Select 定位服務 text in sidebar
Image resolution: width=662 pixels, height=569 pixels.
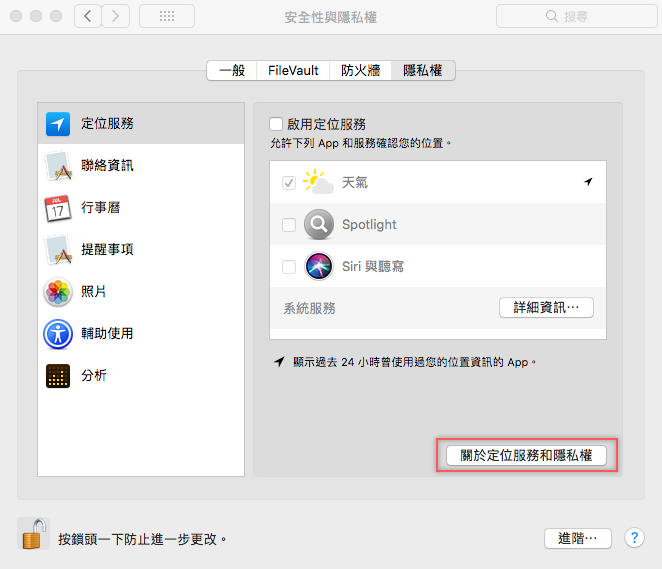pos(107,124)
